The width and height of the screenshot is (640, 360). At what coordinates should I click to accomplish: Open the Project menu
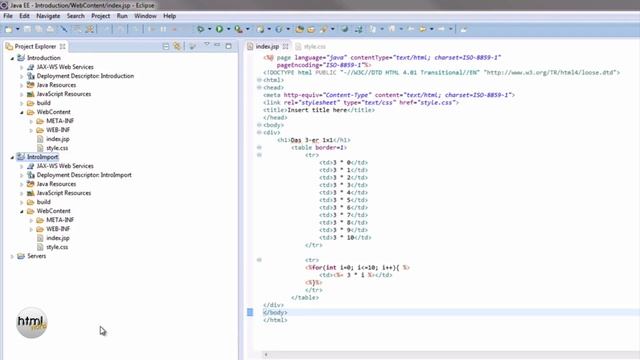[x=100, y=16]
